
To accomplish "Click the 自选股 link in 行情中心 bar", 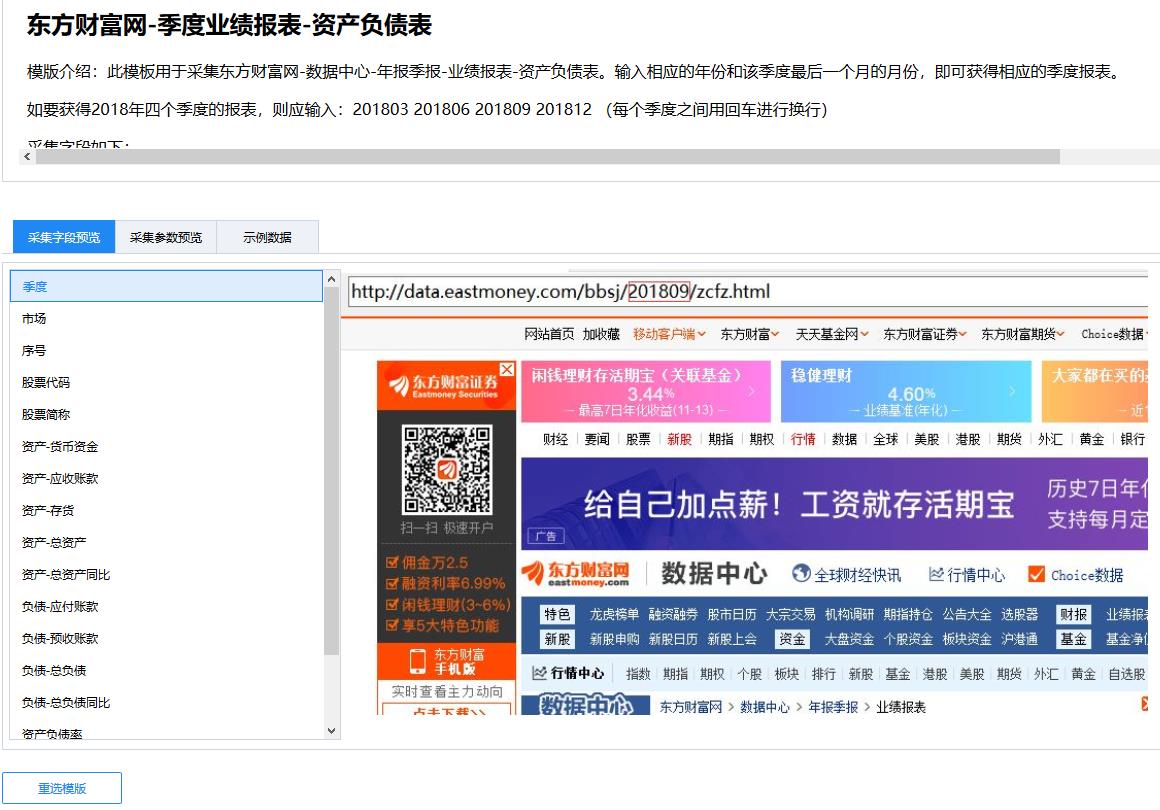I will tap(1127, 674).
